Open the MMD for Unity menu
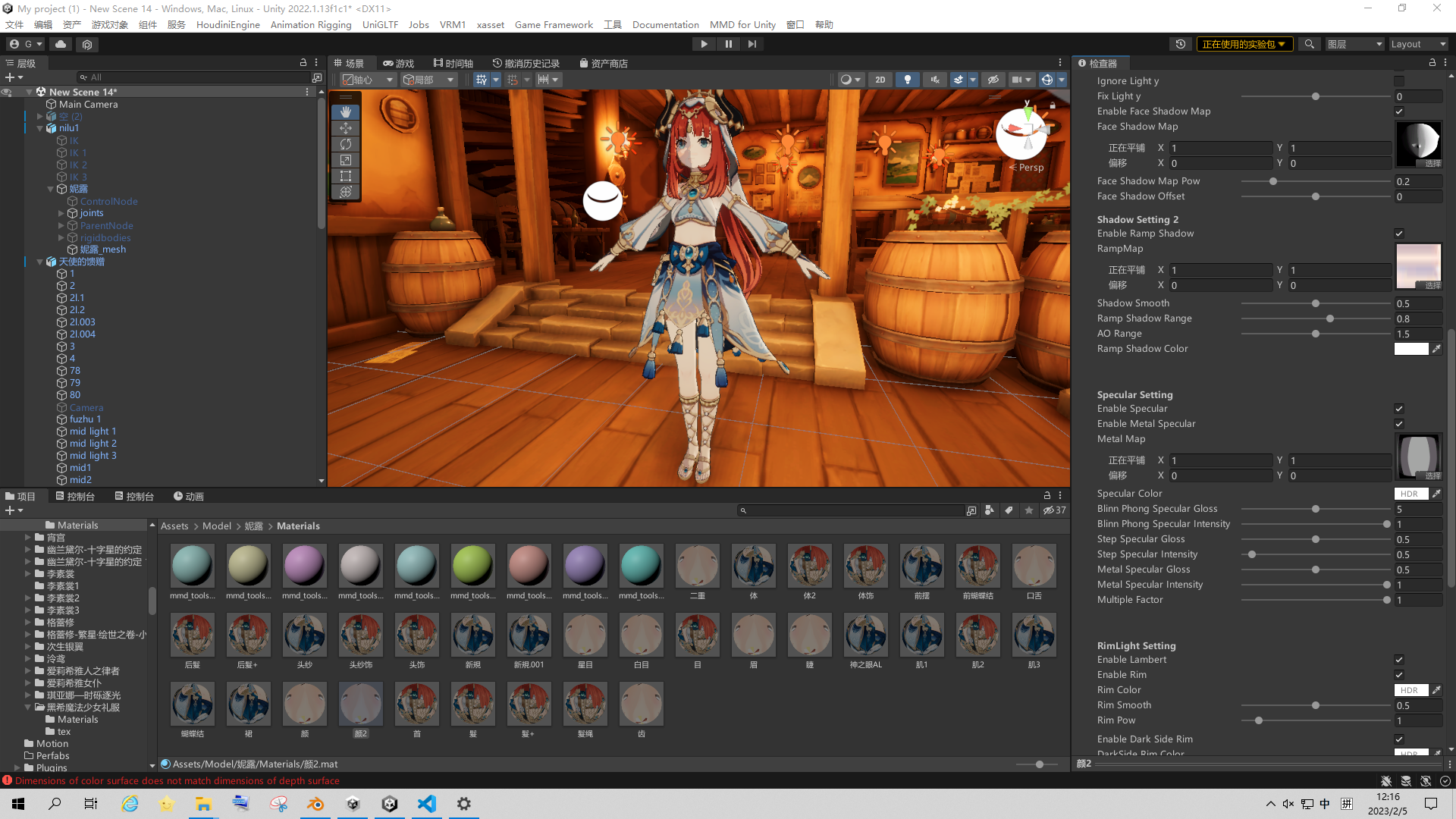This screenshot has width=1456, height=819. tap(742, 24)
